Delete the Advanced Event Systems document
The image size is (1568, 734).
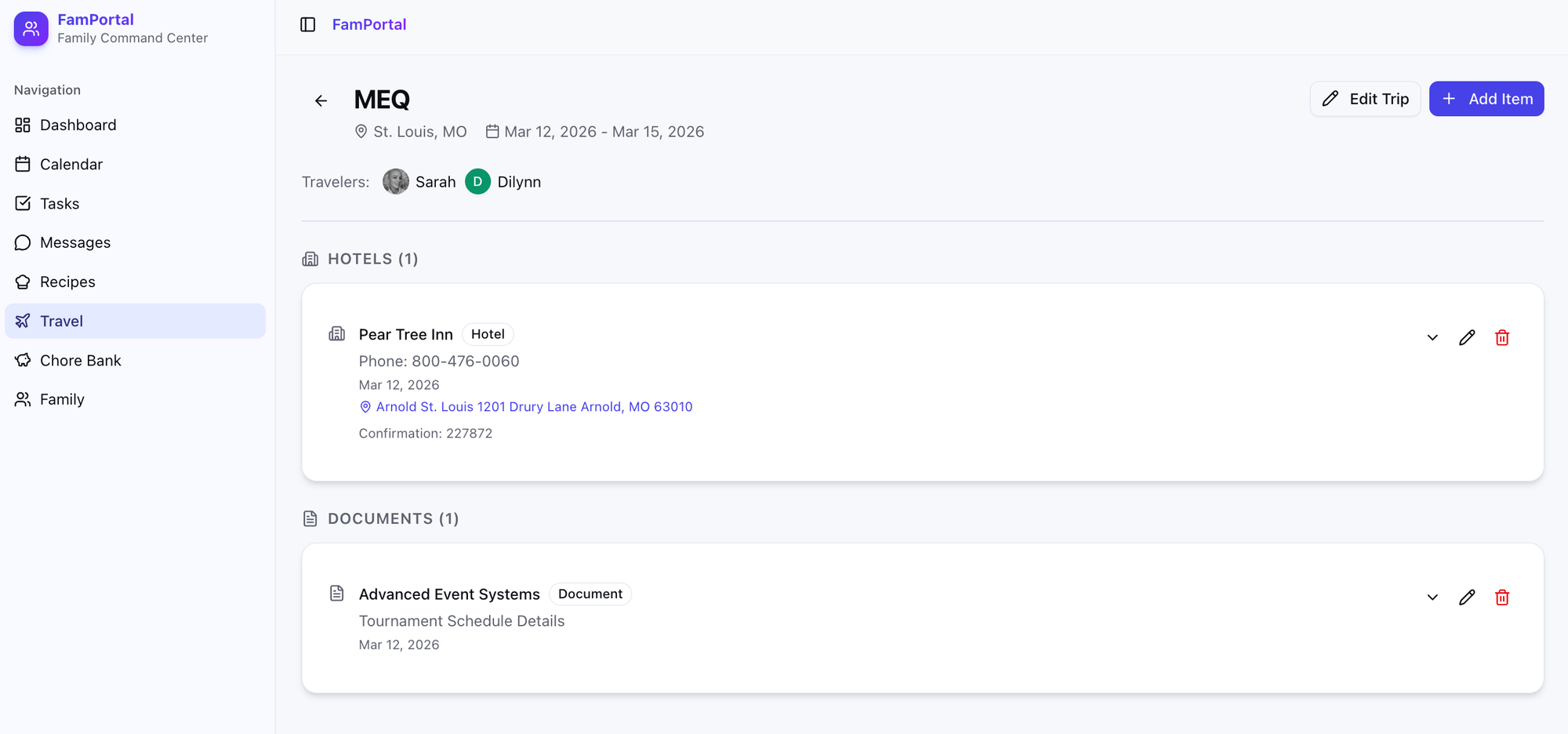[1501, 597]
